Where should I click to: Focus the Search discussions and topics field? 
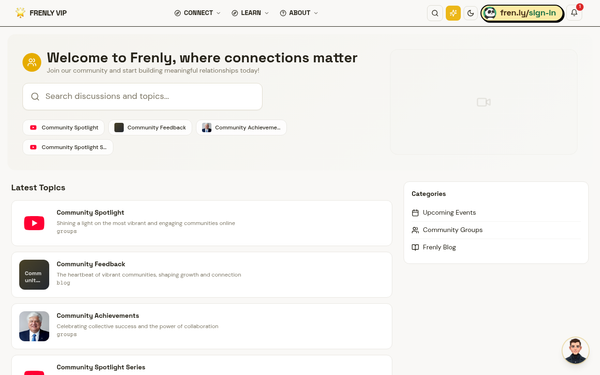click(142, 96)
